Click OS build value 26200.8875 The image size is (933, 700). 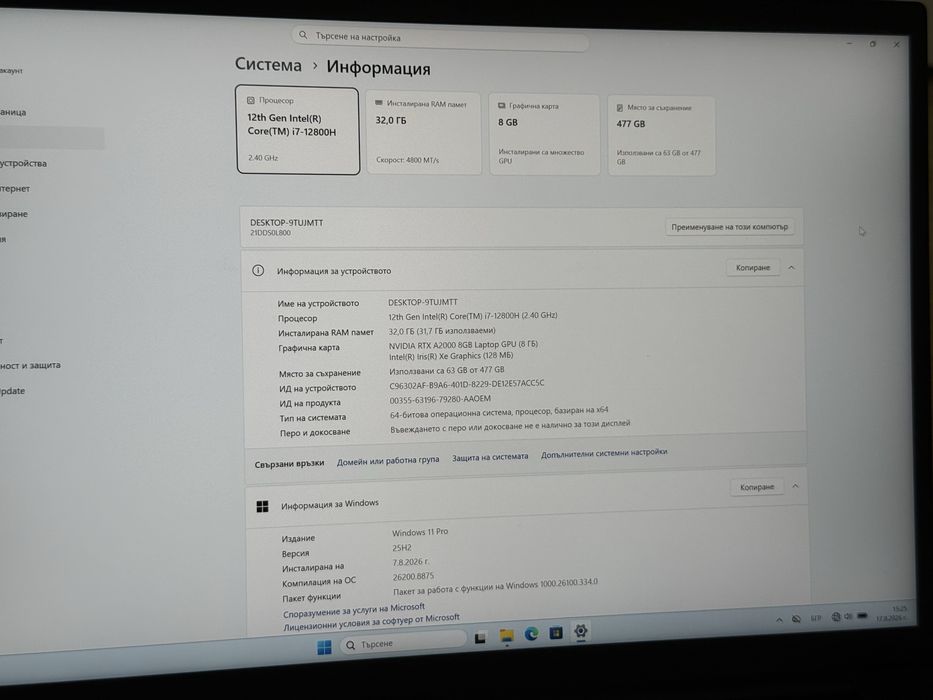coord(413,576)
